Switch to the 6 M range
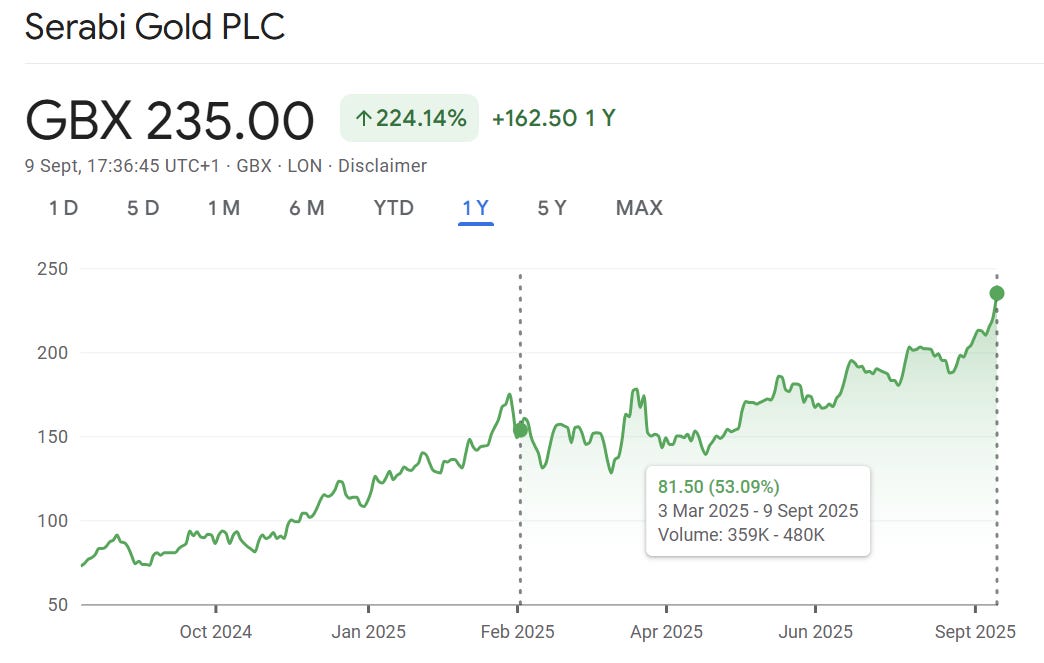The image size is (1044, 663). point(307,208)
